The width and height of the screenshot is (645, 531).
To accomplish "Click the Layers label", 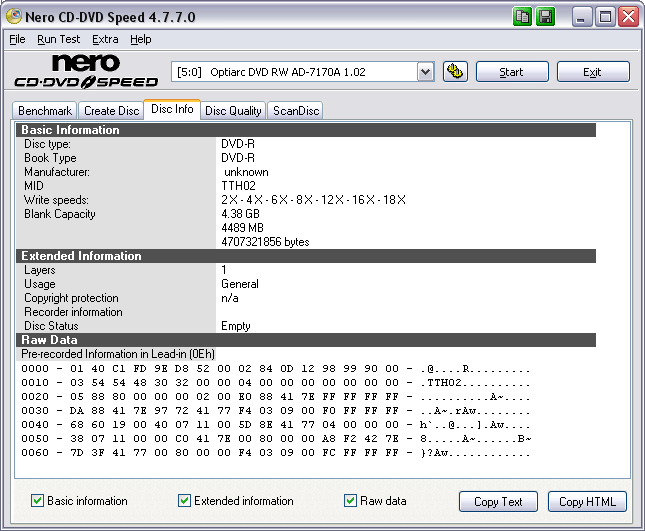I will click(x=39, y=270).
